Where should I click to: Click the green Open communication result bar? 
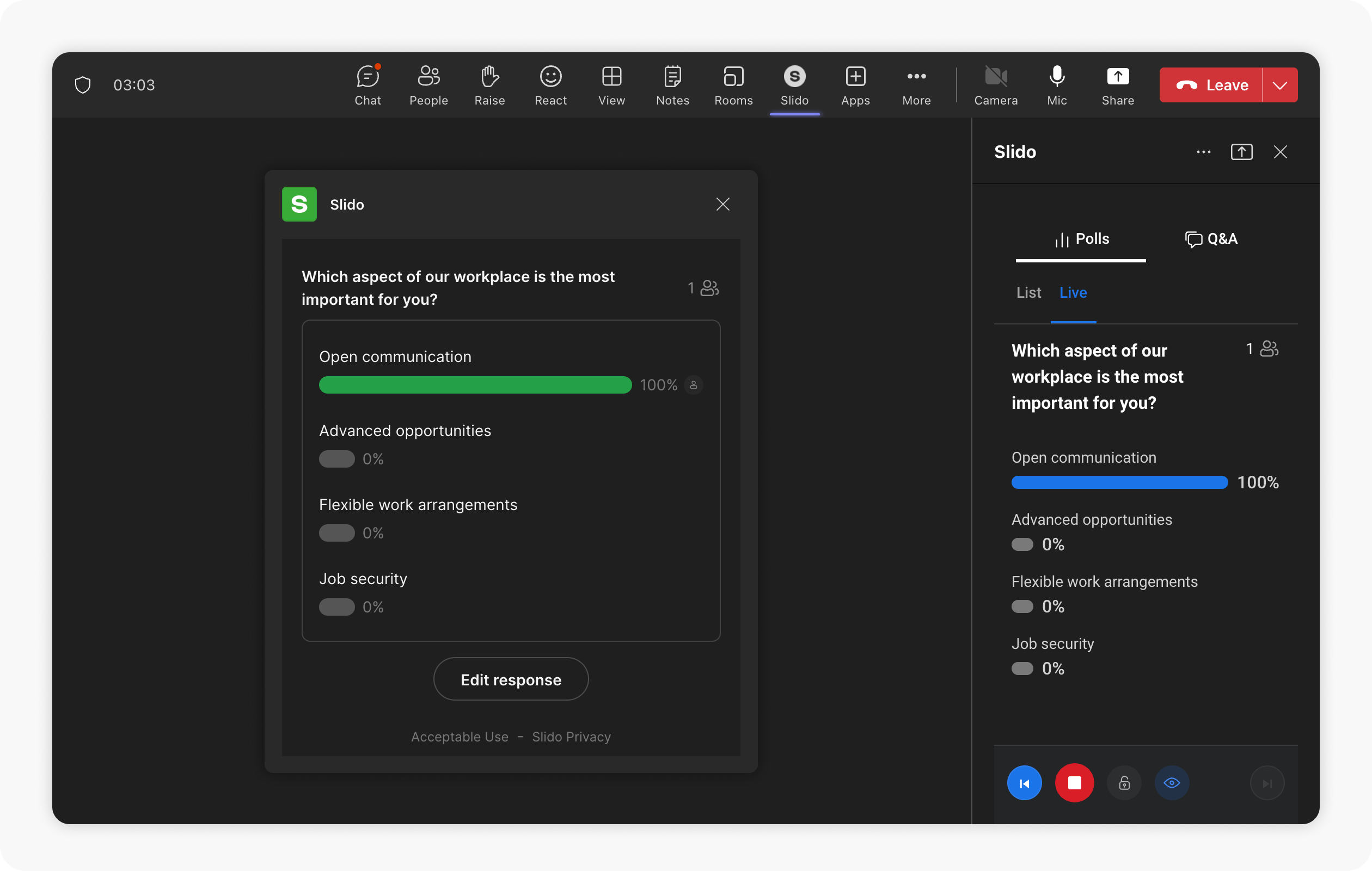pyautogui.click(x=475, y=385)
